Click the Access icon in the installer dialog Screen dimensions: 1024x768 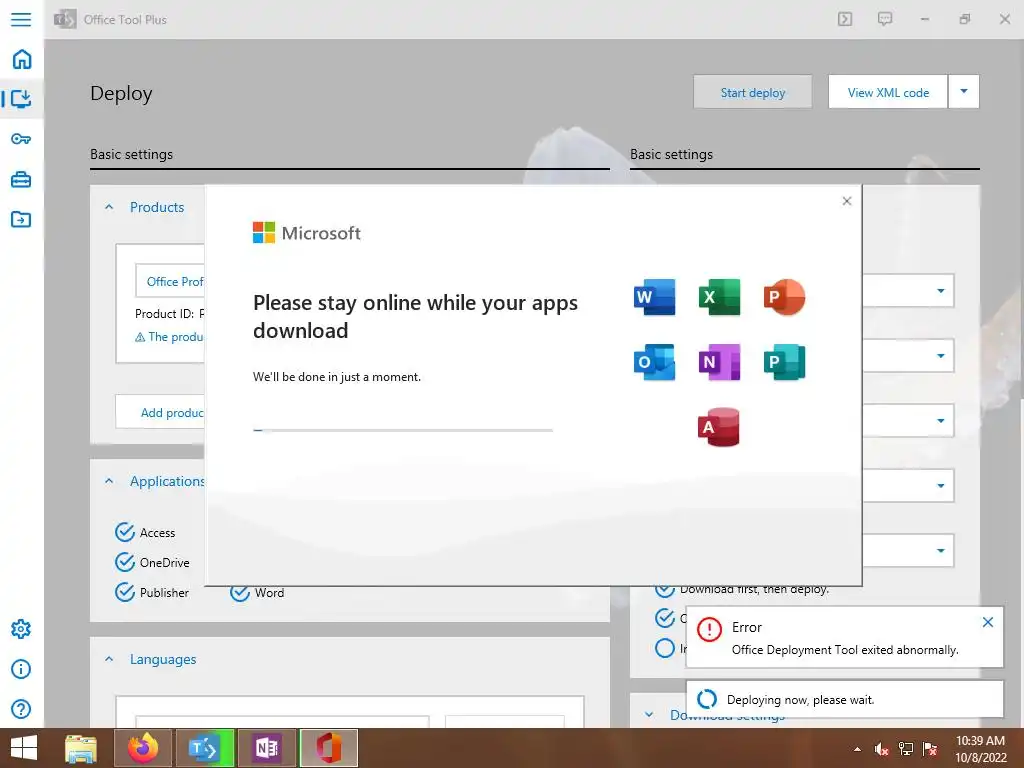[718, 427]
